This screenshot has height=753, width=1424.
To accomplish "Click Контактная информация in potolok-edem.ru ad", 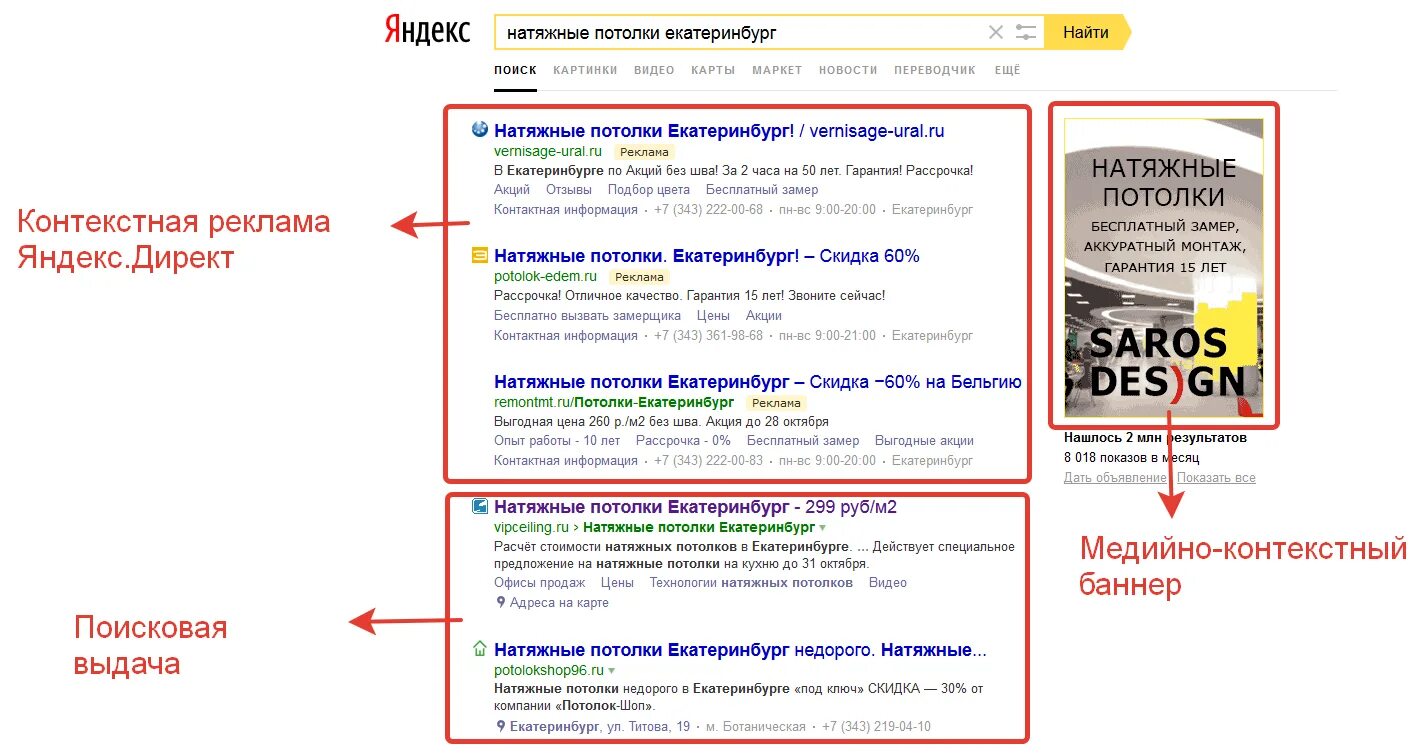I will point(566,336).
